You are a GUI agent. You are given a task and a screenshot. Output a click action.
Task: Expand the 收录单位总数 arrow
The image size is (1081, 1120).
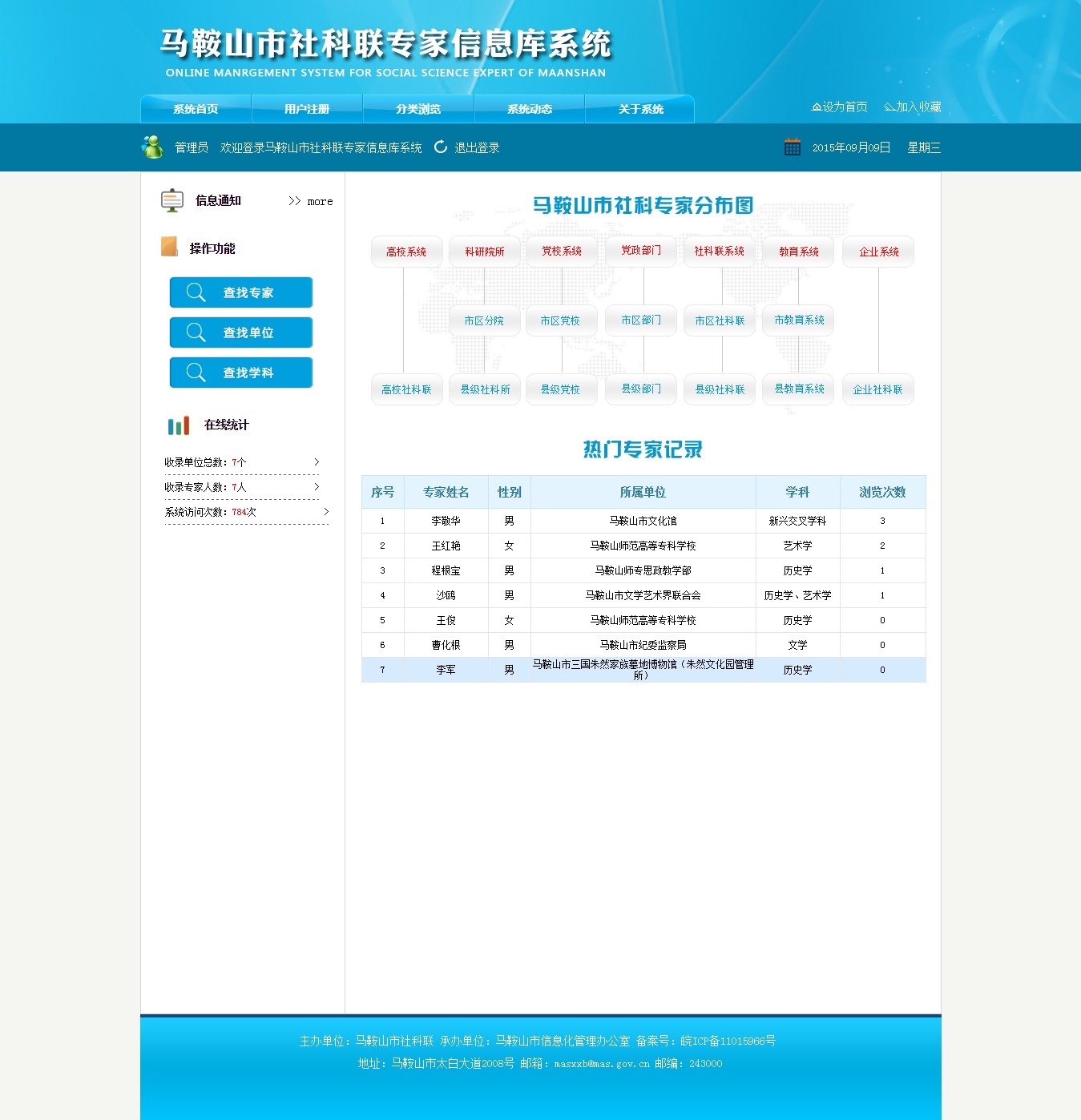tap(317, 461)
